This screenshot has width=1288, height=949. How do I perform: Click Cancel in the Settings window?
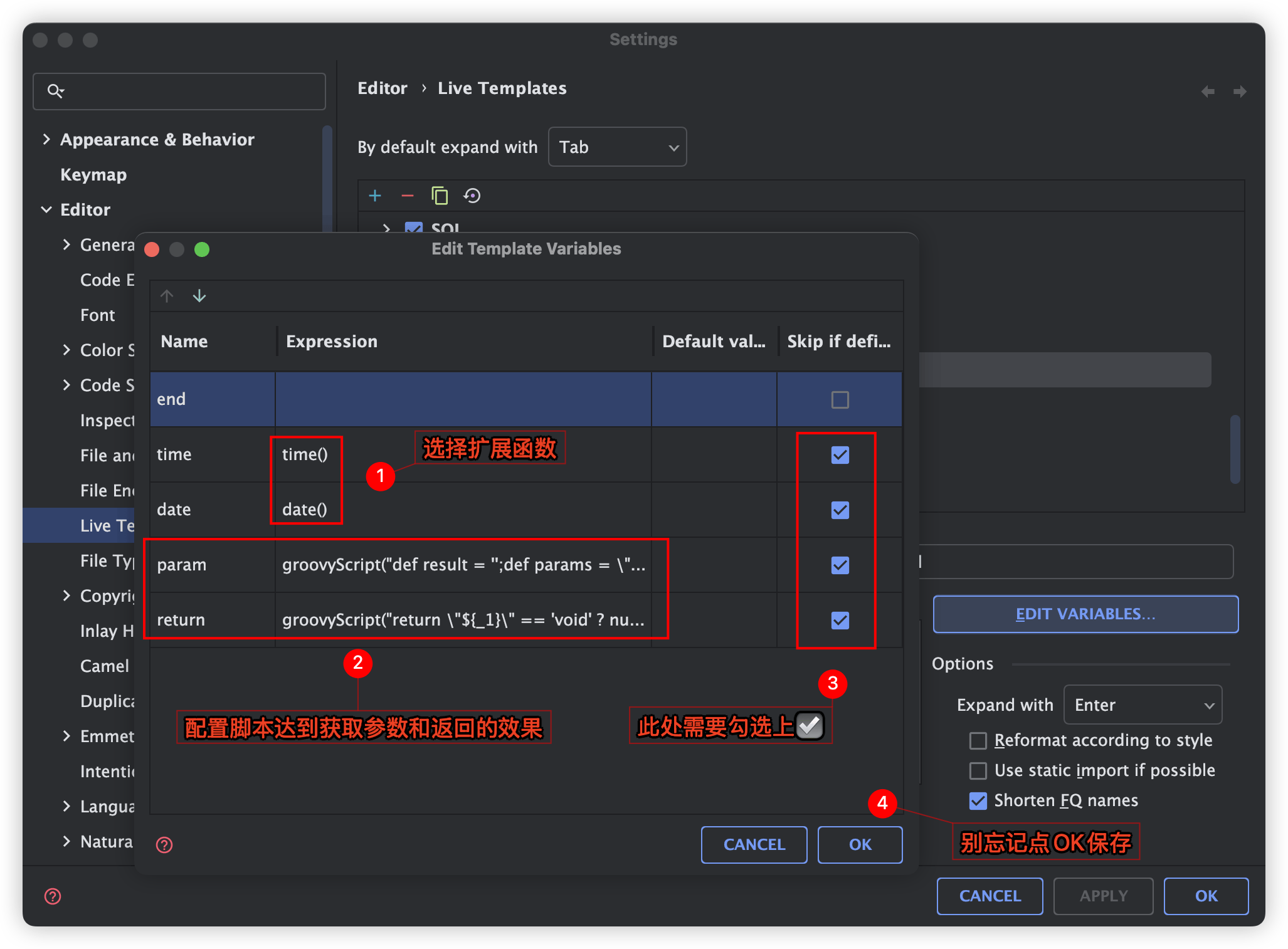(x=990, y=896)
